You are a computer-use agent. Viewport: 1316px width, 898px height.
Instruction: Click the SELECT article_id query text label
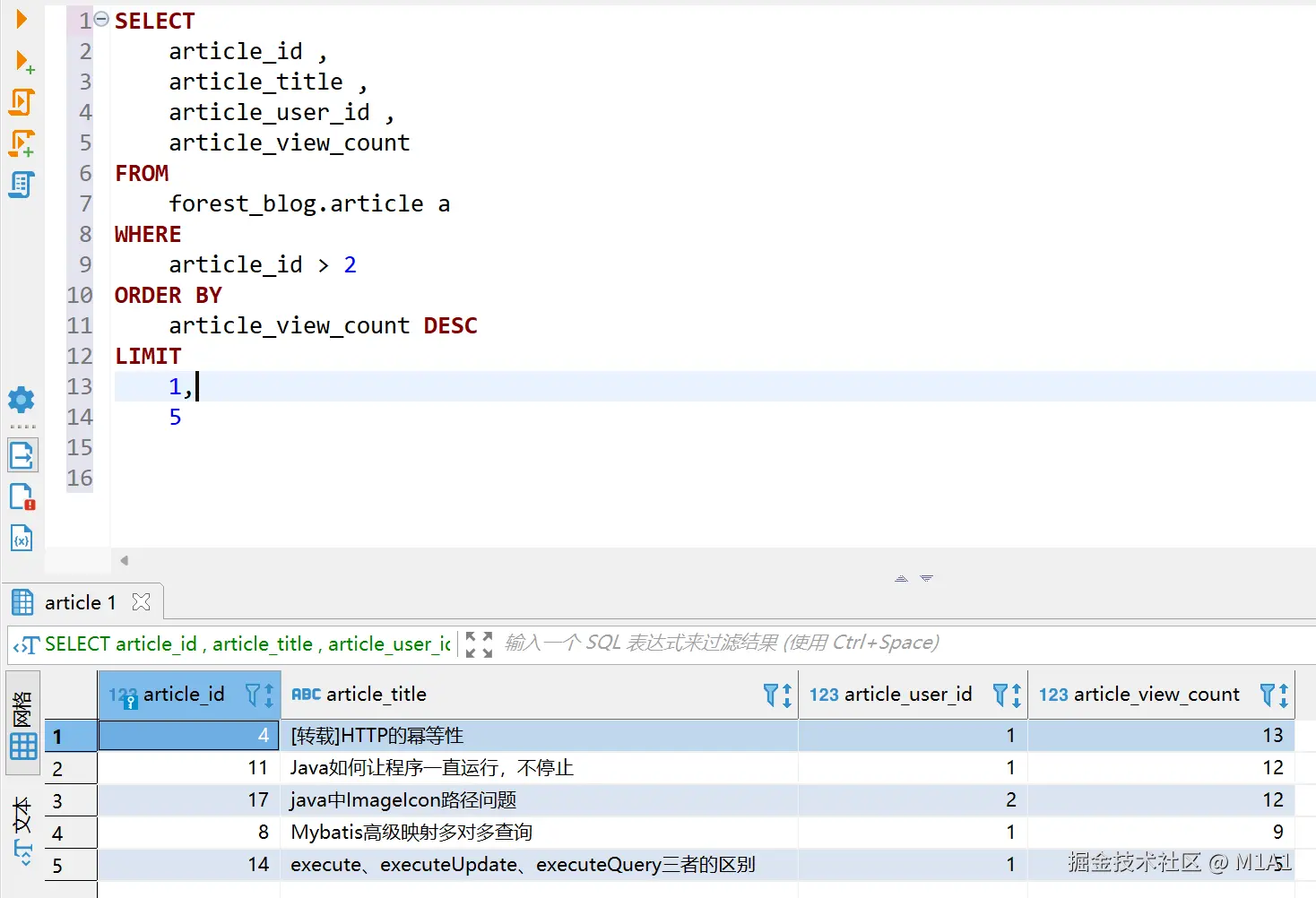coord(247,643)
